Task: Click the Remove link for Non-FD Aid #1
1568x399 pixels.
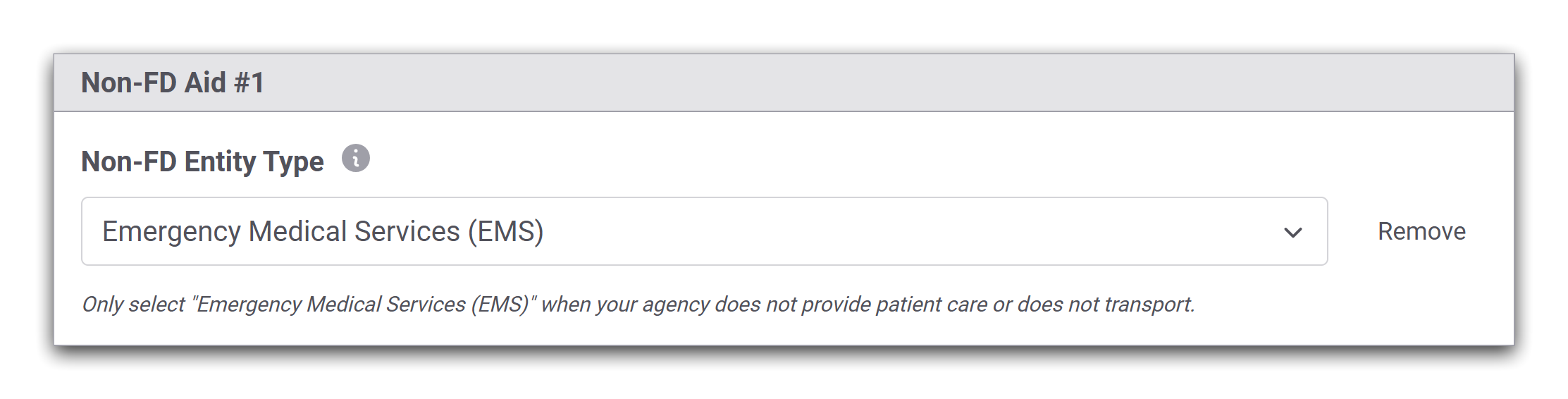Action: click(1421, 232)
